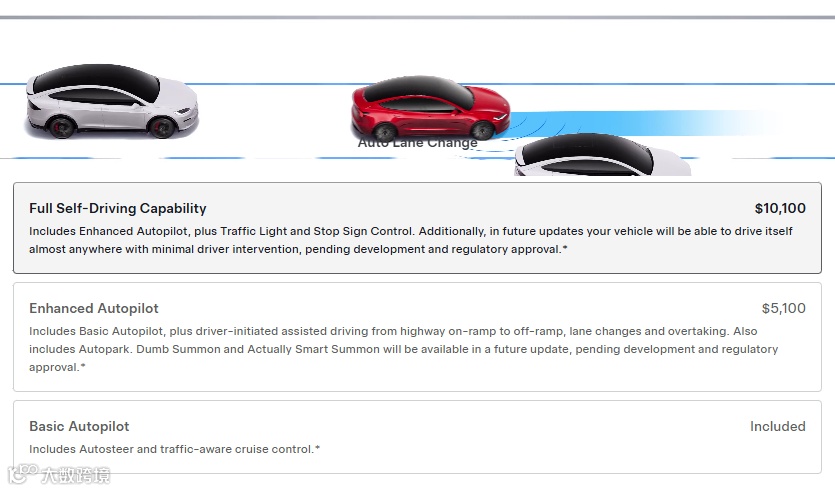
Task: Click the partially visible white car below the red one
Action: pyautogui.click(x=602, y=155)
